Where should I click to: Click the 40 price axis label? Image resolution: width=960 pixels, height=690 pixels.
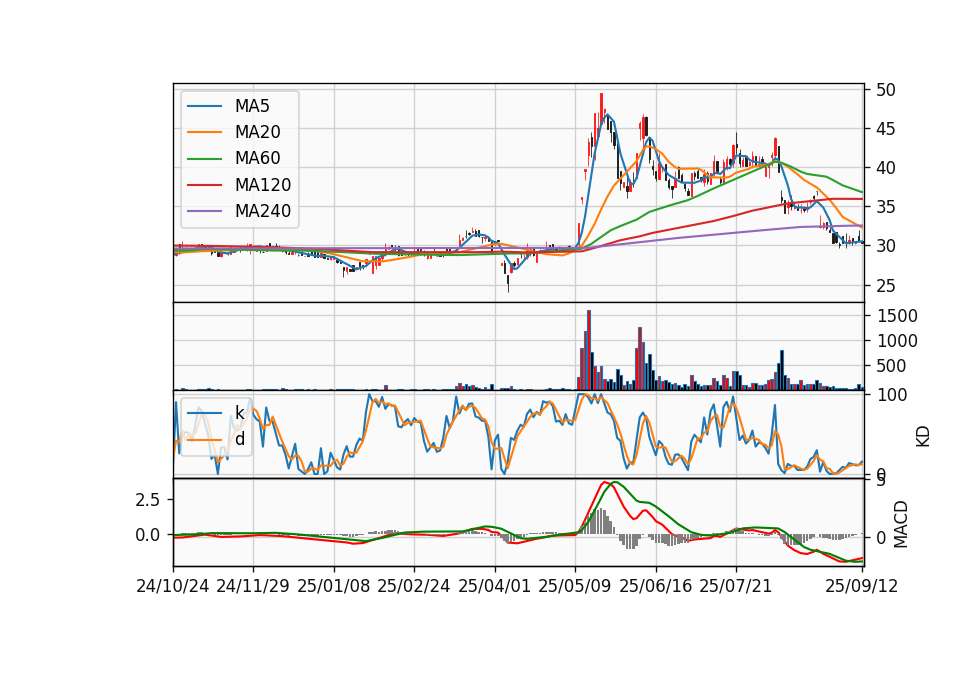[x=886, y=168]
